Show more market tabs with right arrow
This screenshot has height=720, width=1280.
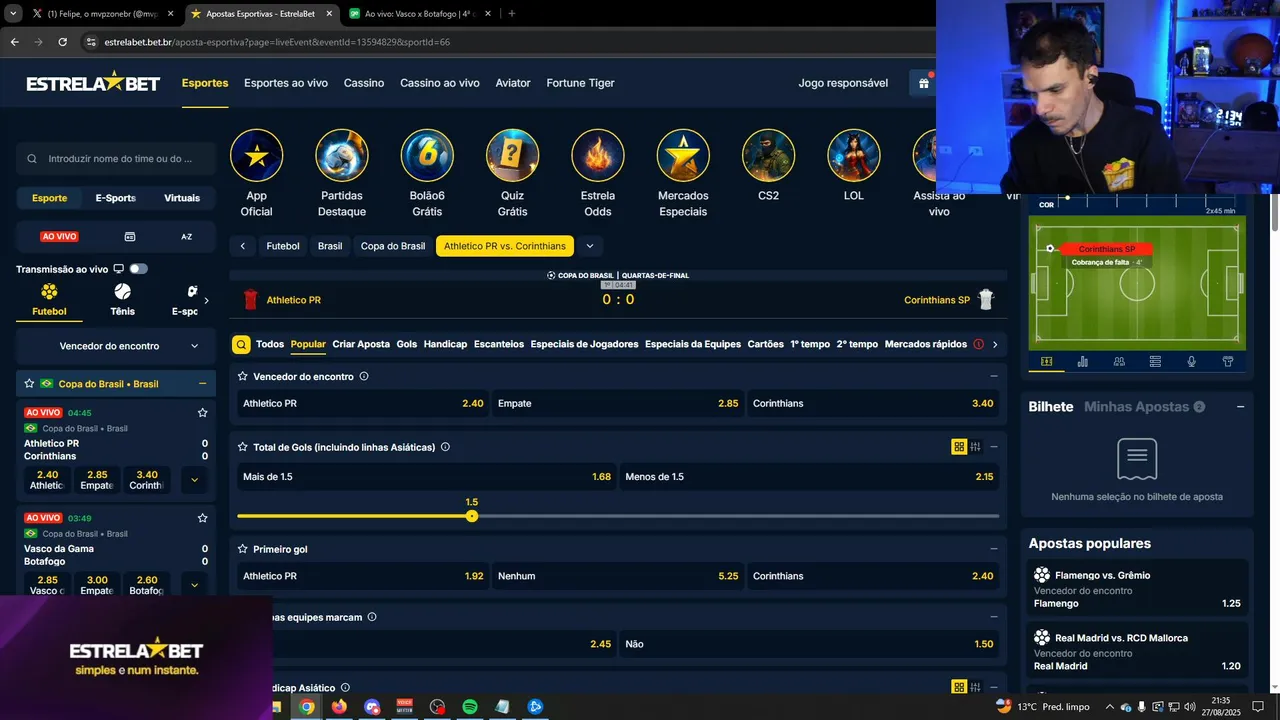pyautogui.click(x=995, y=344)
